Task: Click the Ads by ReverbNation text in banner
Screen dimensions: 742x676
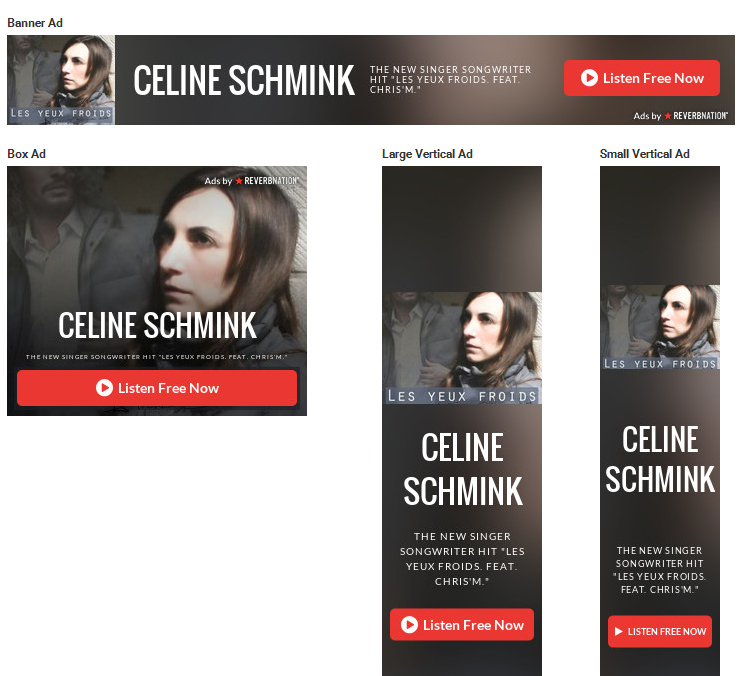Action: point(680,116)
